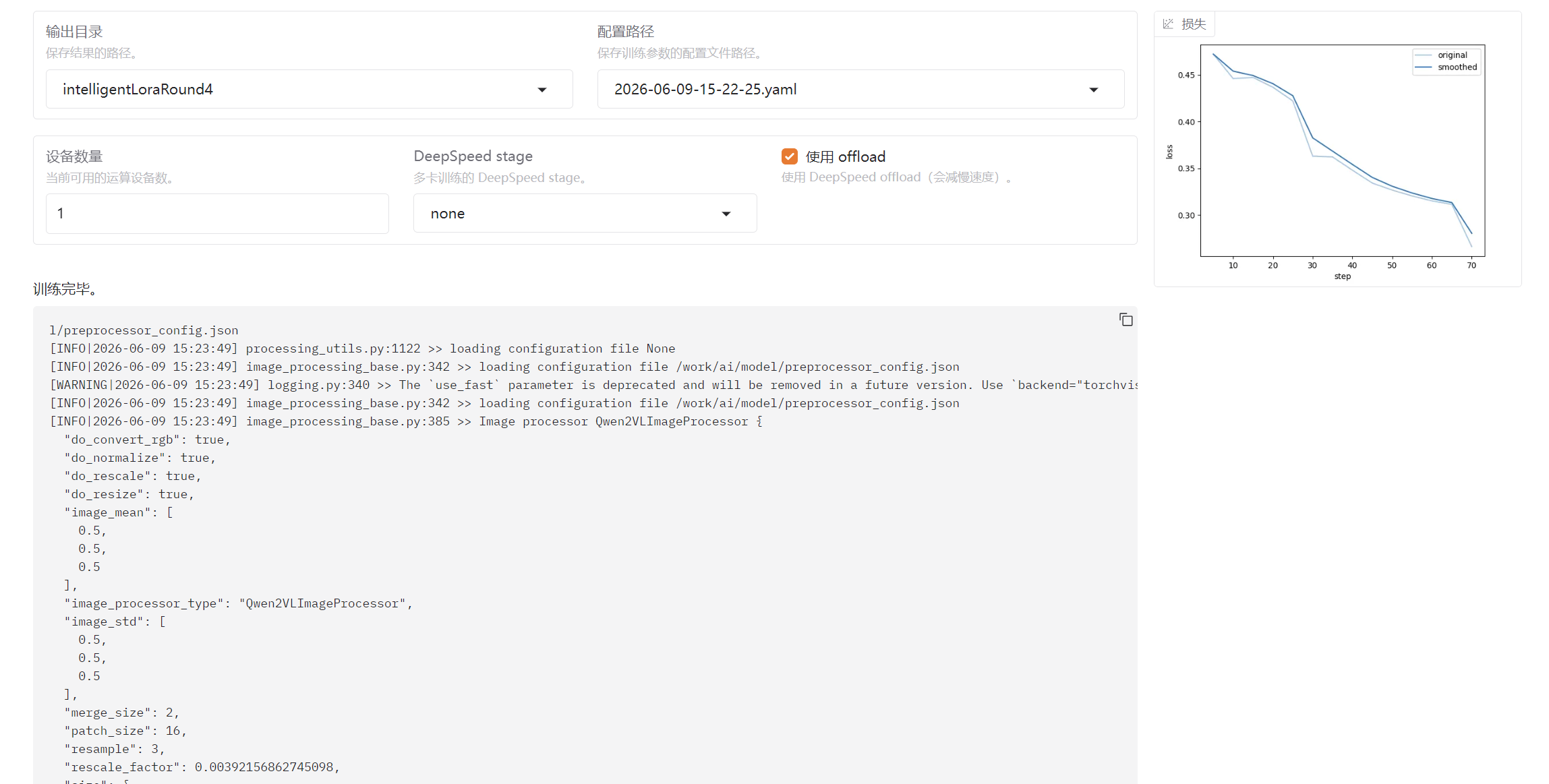
Task: Click the log line l/preprocessor_config.json
Action: click(144, 330)
